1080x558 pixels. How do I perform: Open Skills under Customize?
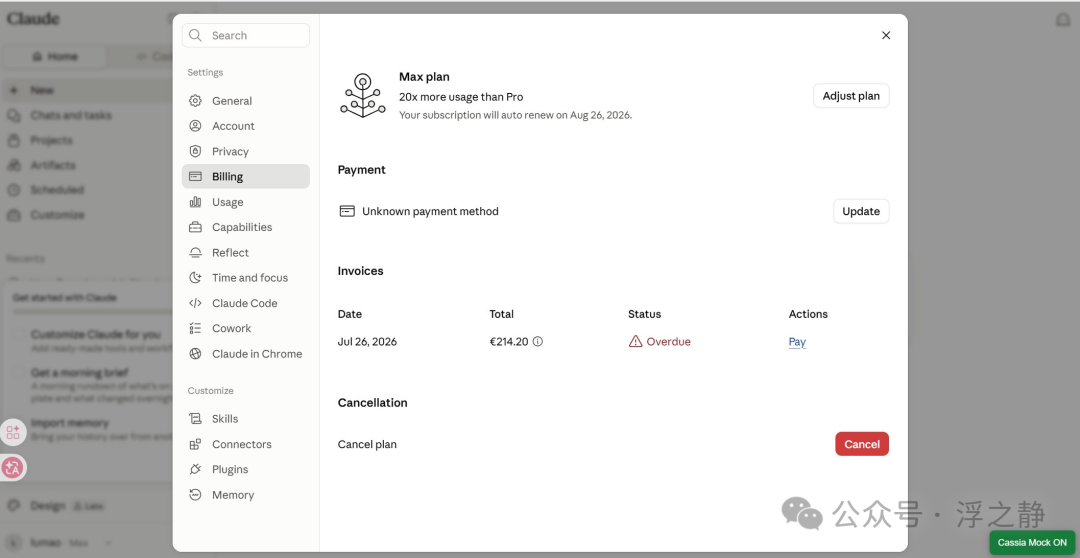[x=246, y=419]
